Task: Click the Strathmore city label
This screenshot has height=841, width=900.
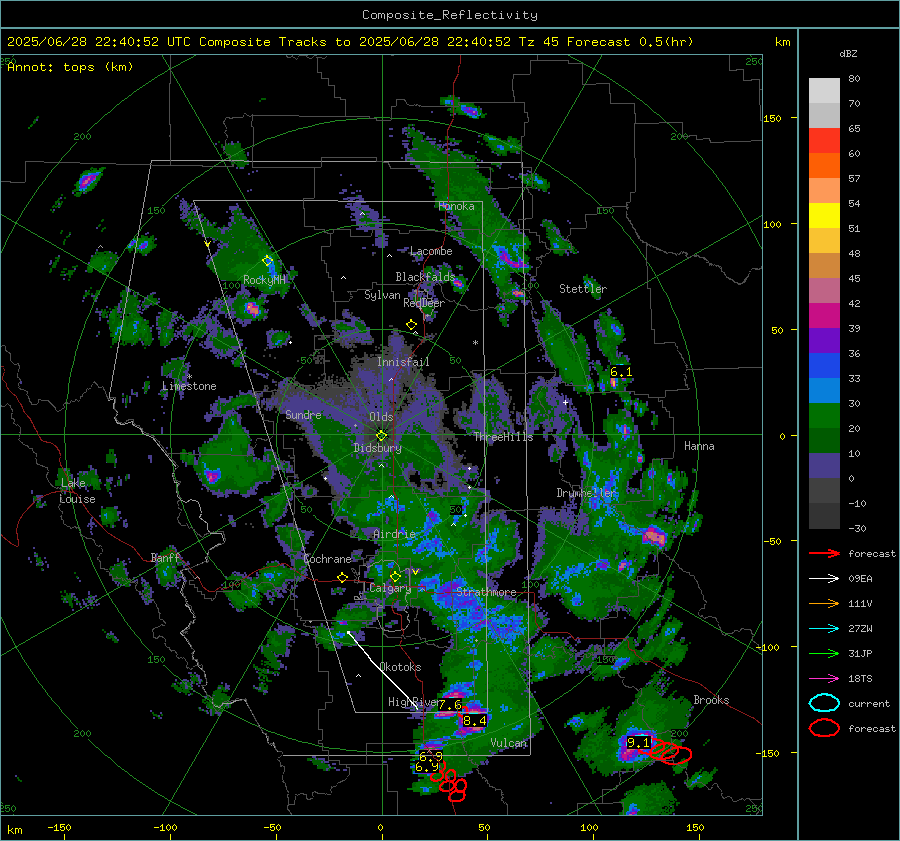Action: click(486, 592)
